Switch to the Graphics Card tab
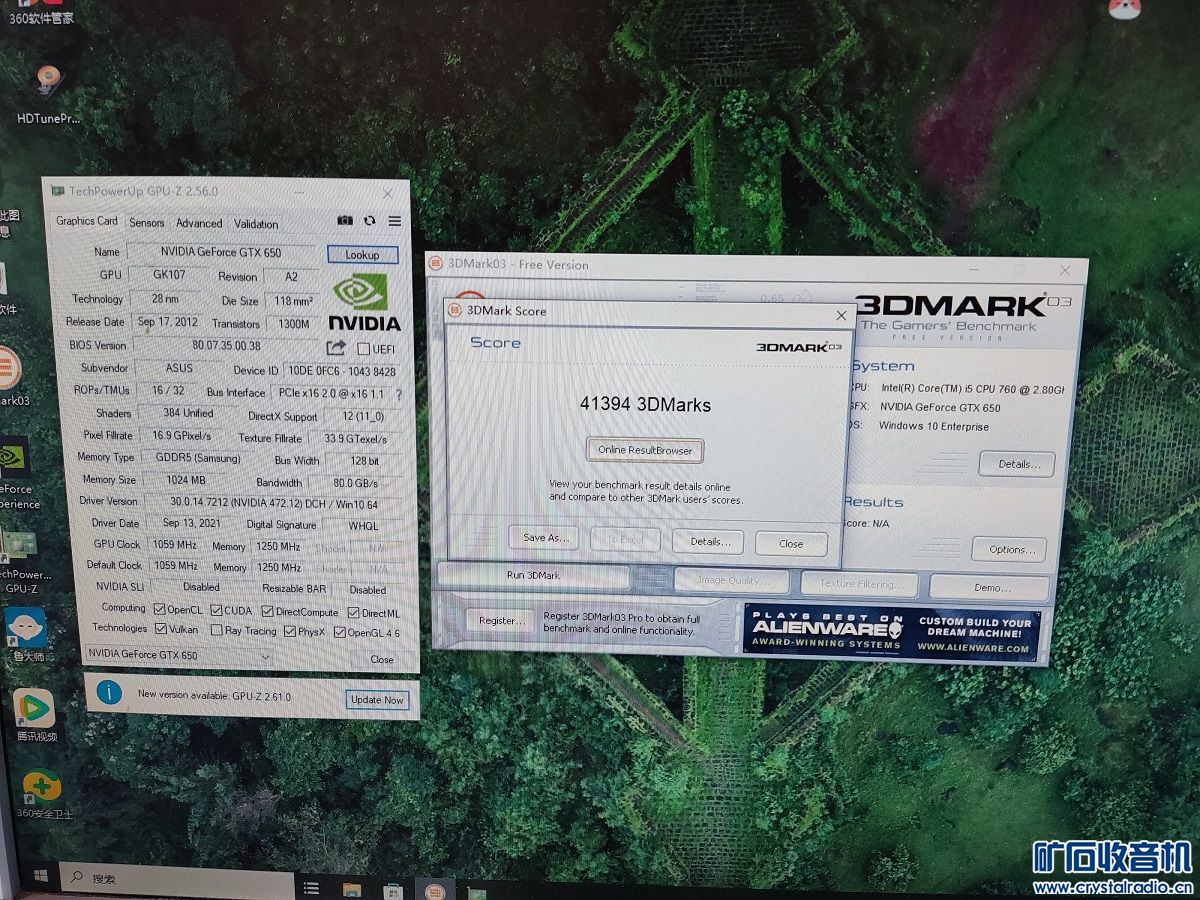The height and width of the screenshot is (900, 1200). (86, 221)
